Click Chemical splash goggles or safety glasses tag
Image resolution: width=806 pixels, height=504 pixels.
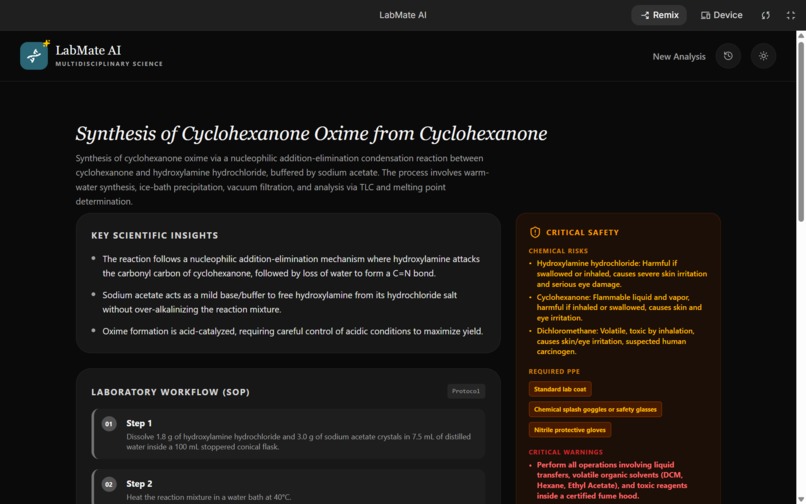(x=595, y=409)
